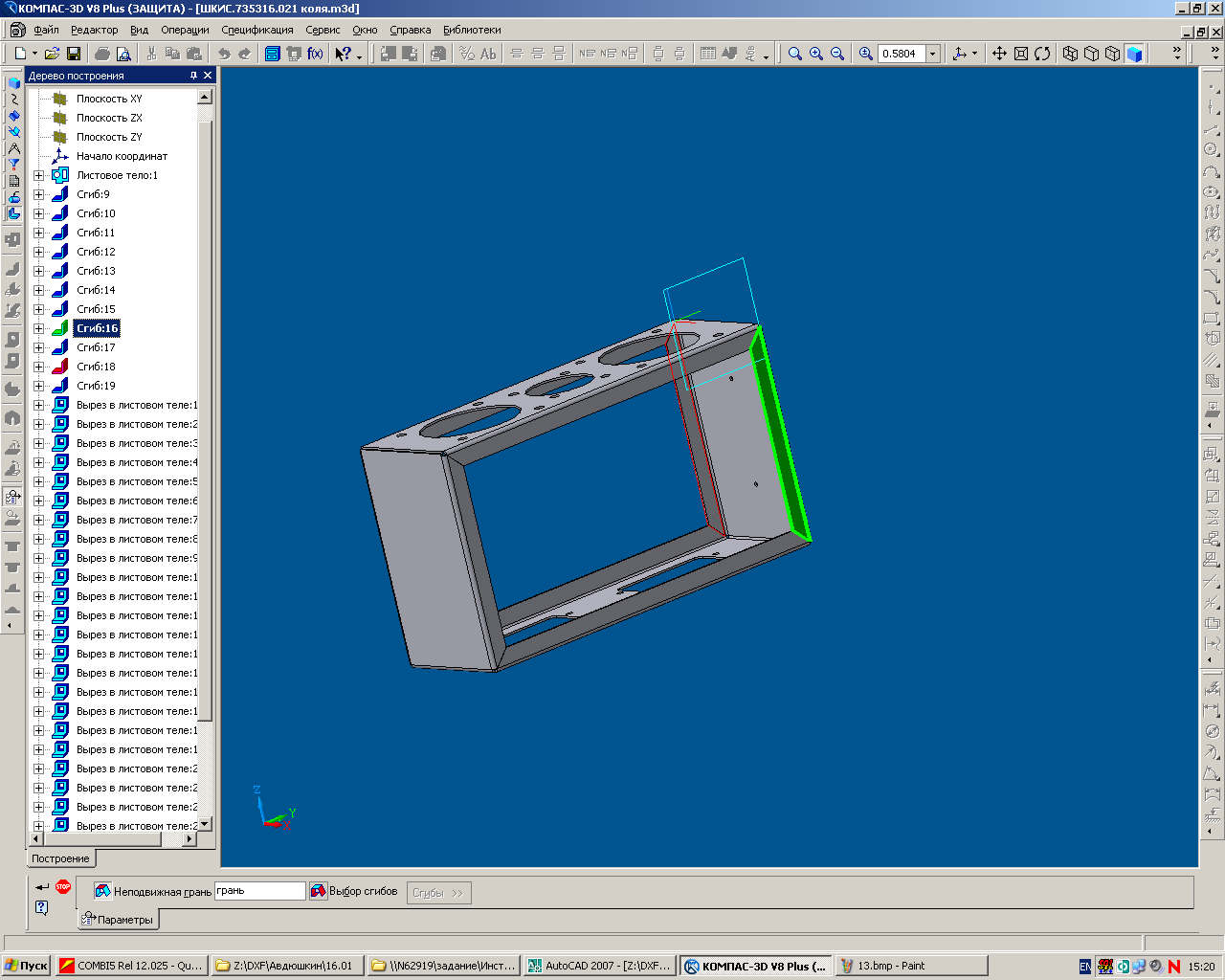Click the Сгибы >> button

[x=439, y=893]
